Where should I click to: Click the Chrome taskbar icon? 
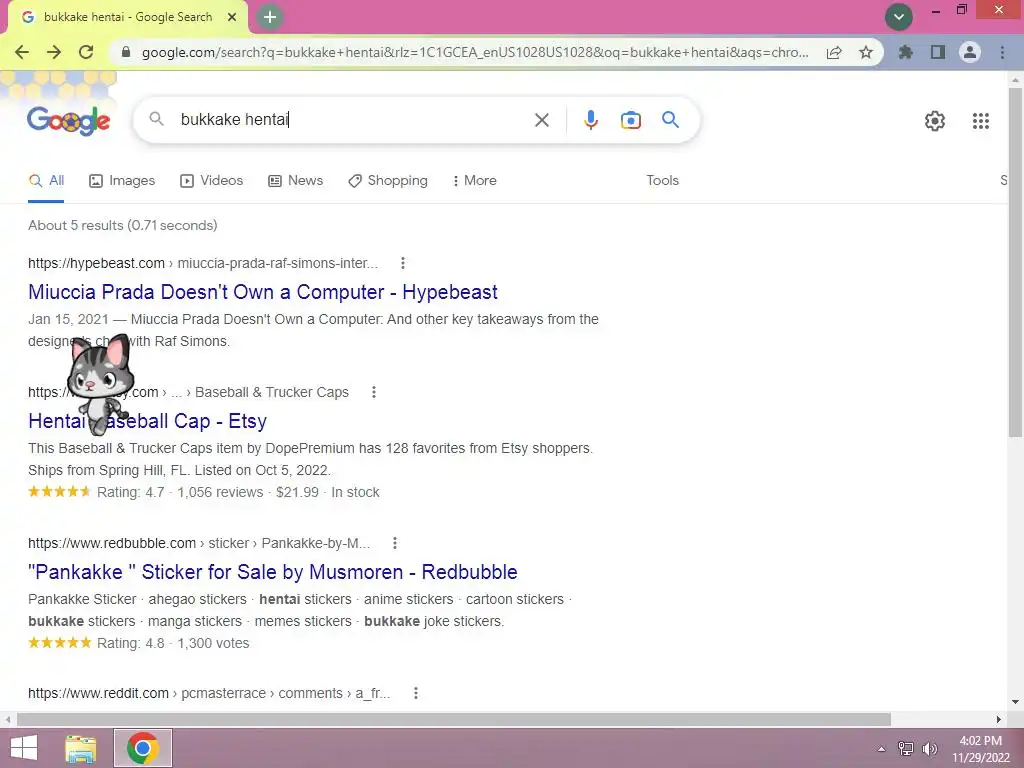tap(143, 748)
